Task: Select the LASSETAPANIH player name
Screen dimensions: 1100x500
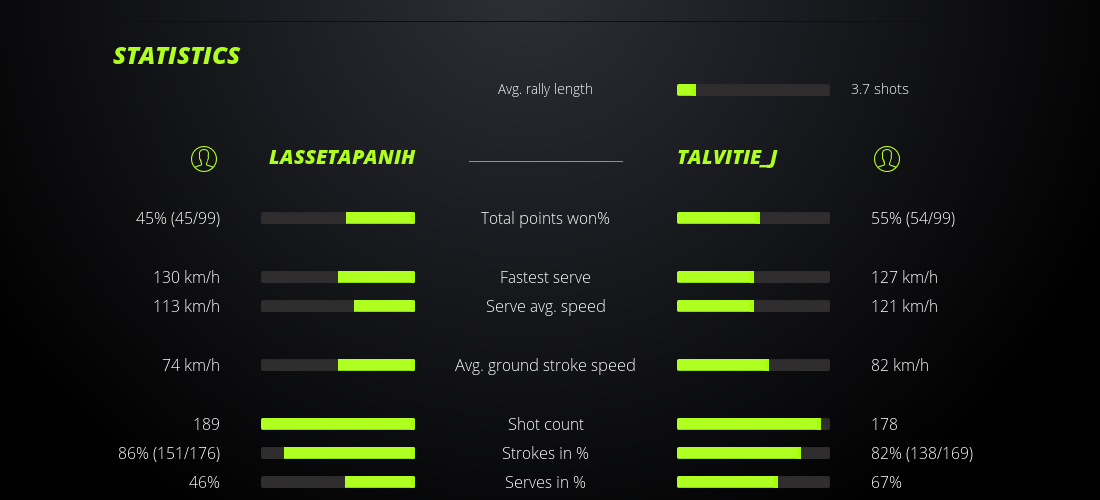Action: (x=342, y=158)
